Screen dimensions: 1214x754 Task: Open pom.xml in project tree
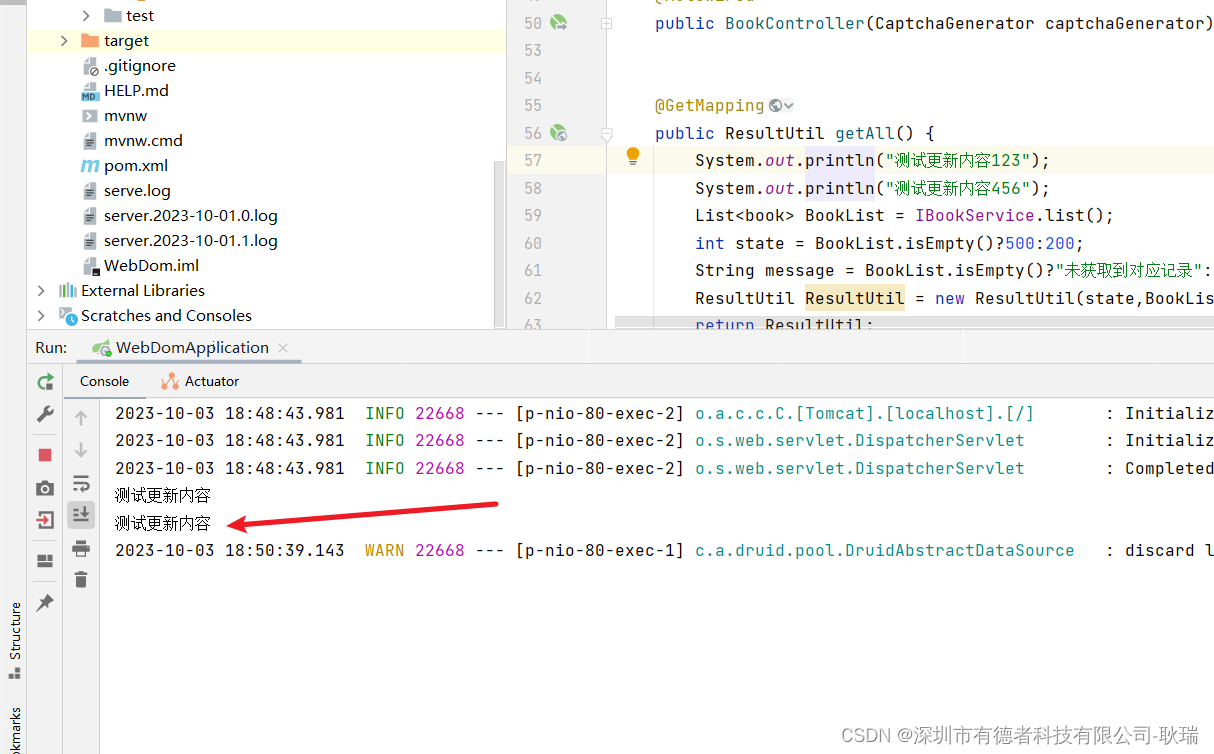point(136,165)
